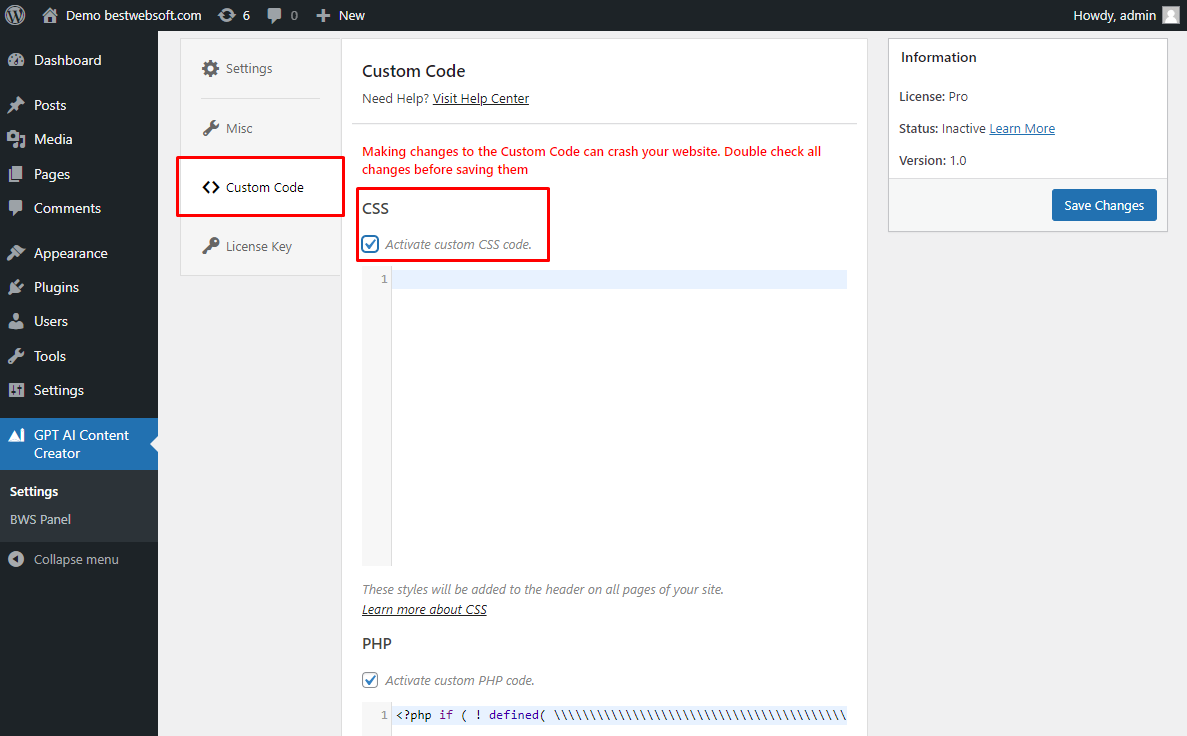Click the Appearance brush icon
Screen dimensions: 1187x736
pyautogui.click(x=16, y=253)
